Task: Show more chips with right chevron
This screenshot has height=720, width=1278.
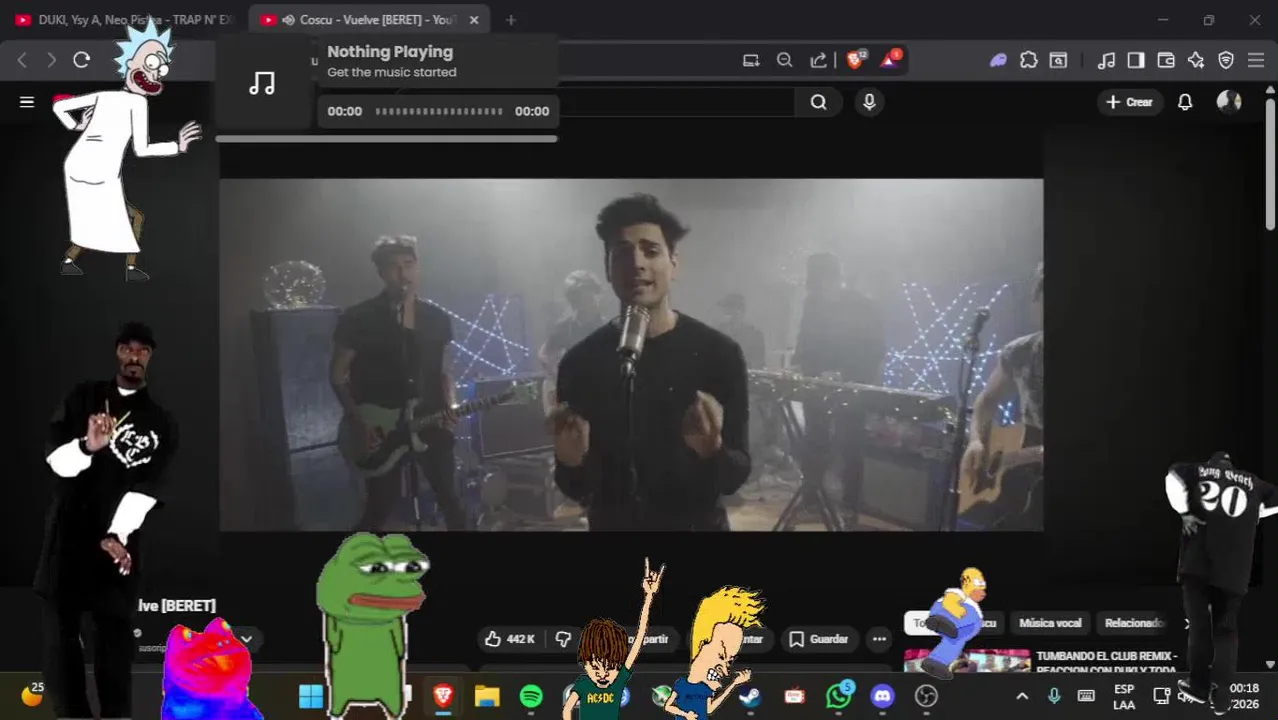Action: (x=1187, y=623)
